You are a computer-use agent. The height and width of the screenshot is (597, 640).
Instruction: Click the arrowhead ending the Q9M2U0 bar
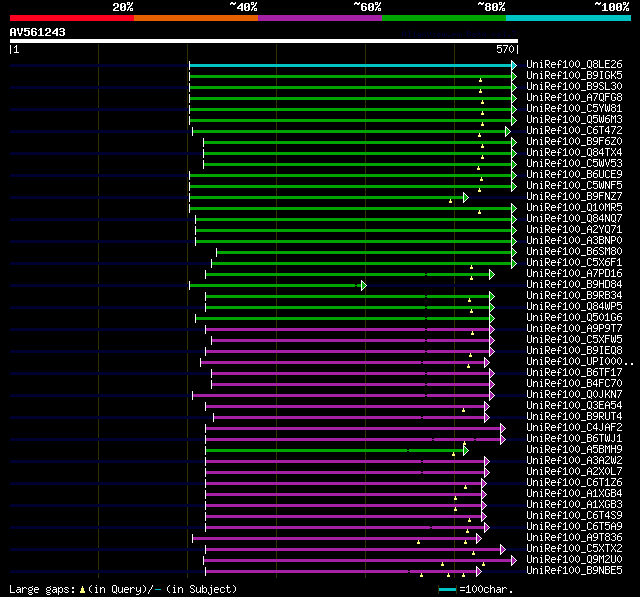[514, 561]
